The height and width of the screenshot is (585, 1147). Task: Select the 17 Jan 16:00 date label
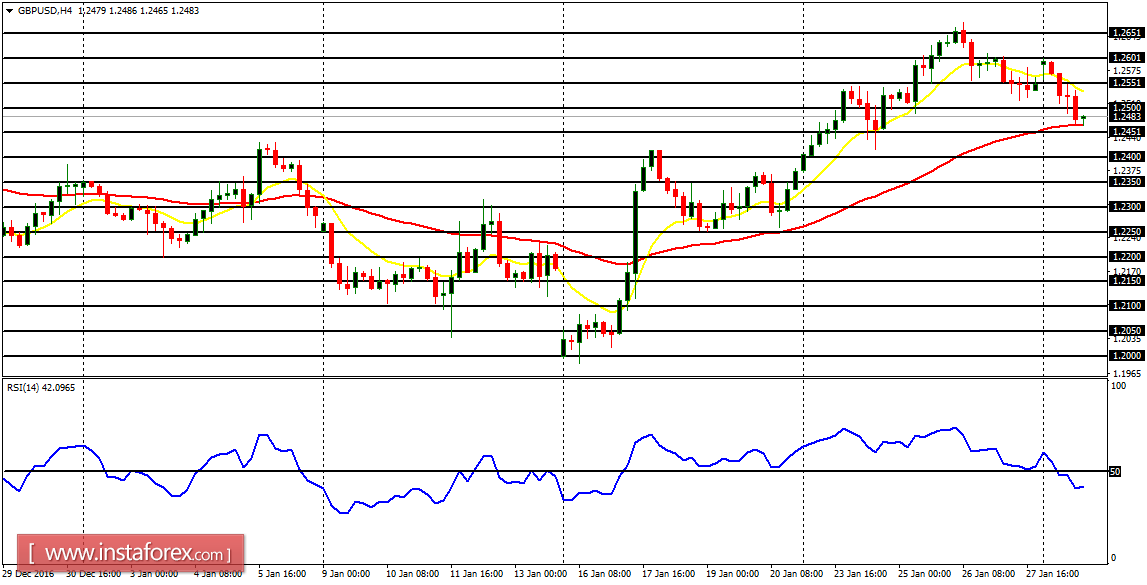(668, 574)
